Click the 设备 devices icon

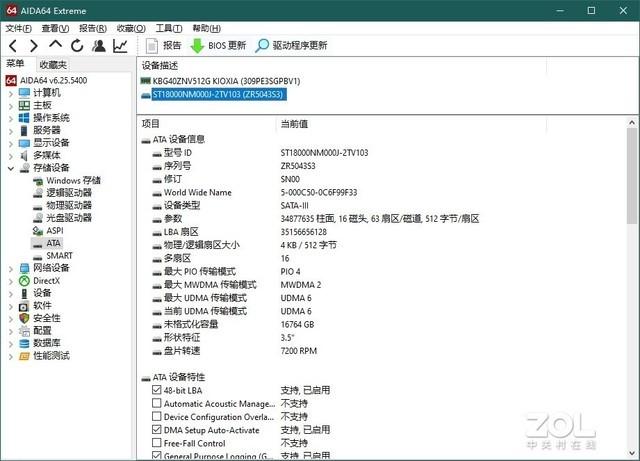(x=24, y=293)
